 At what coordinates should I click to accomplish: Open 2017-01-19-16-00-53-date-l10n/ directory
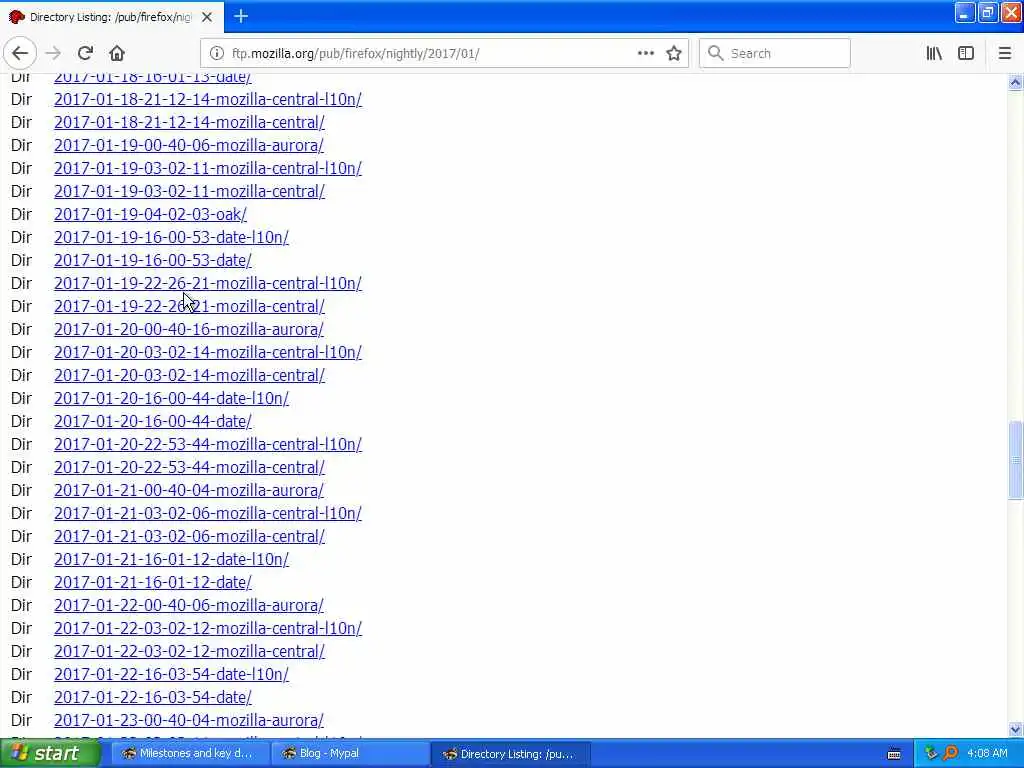[x=171, y=237]
